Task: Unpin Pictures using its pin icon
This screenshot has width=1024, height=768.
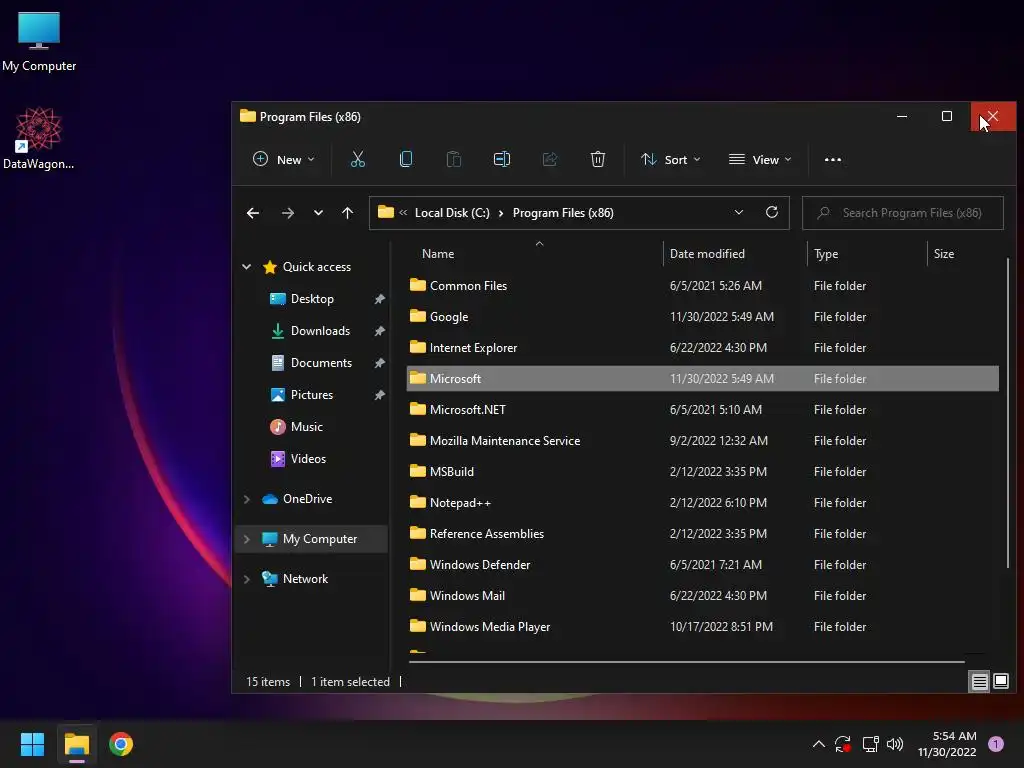Action: point(379,395)
